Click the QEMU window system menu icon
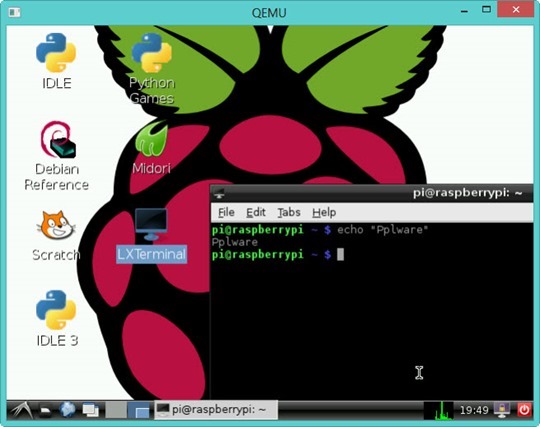Viewport: 540px width, 427px height. tap(14, 12)
